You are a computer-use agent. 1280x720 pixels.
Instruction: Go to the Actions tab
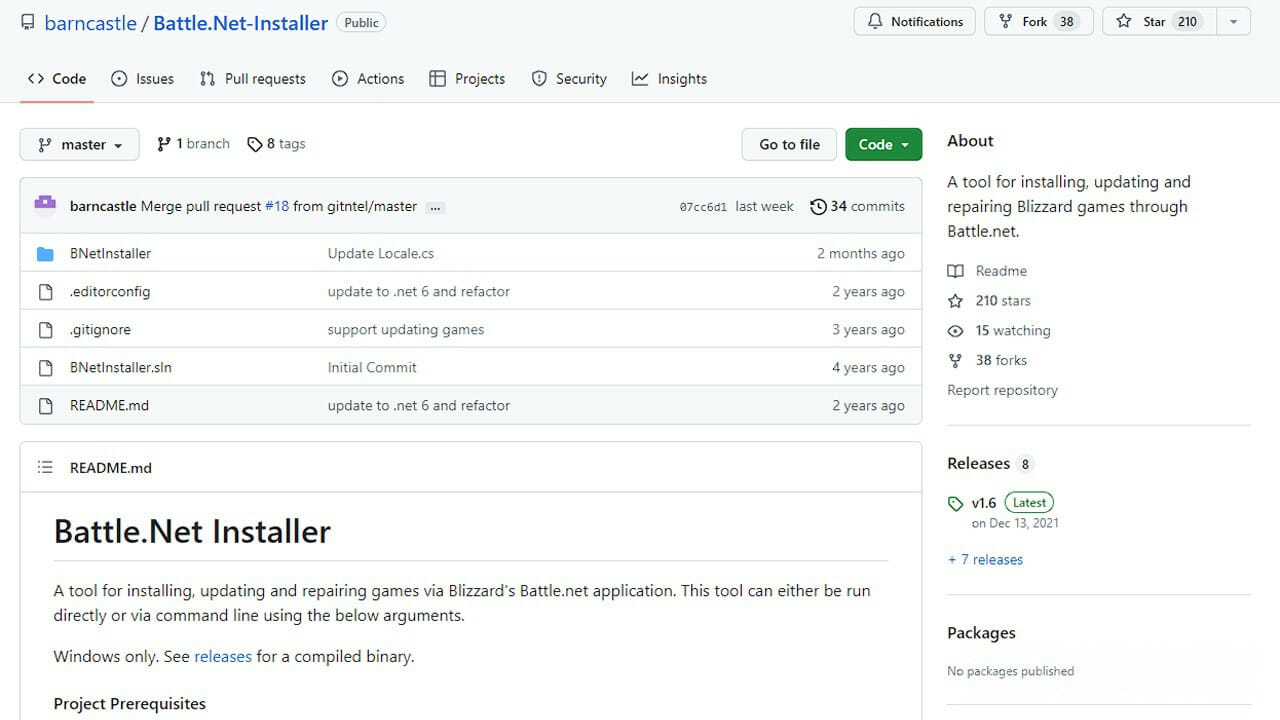pyautogui.click(x=368, y=79)
